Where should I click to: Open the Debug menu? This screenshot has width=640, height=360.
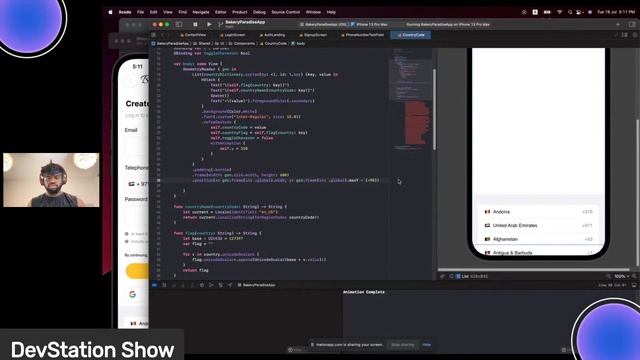(x=259, y=12)
